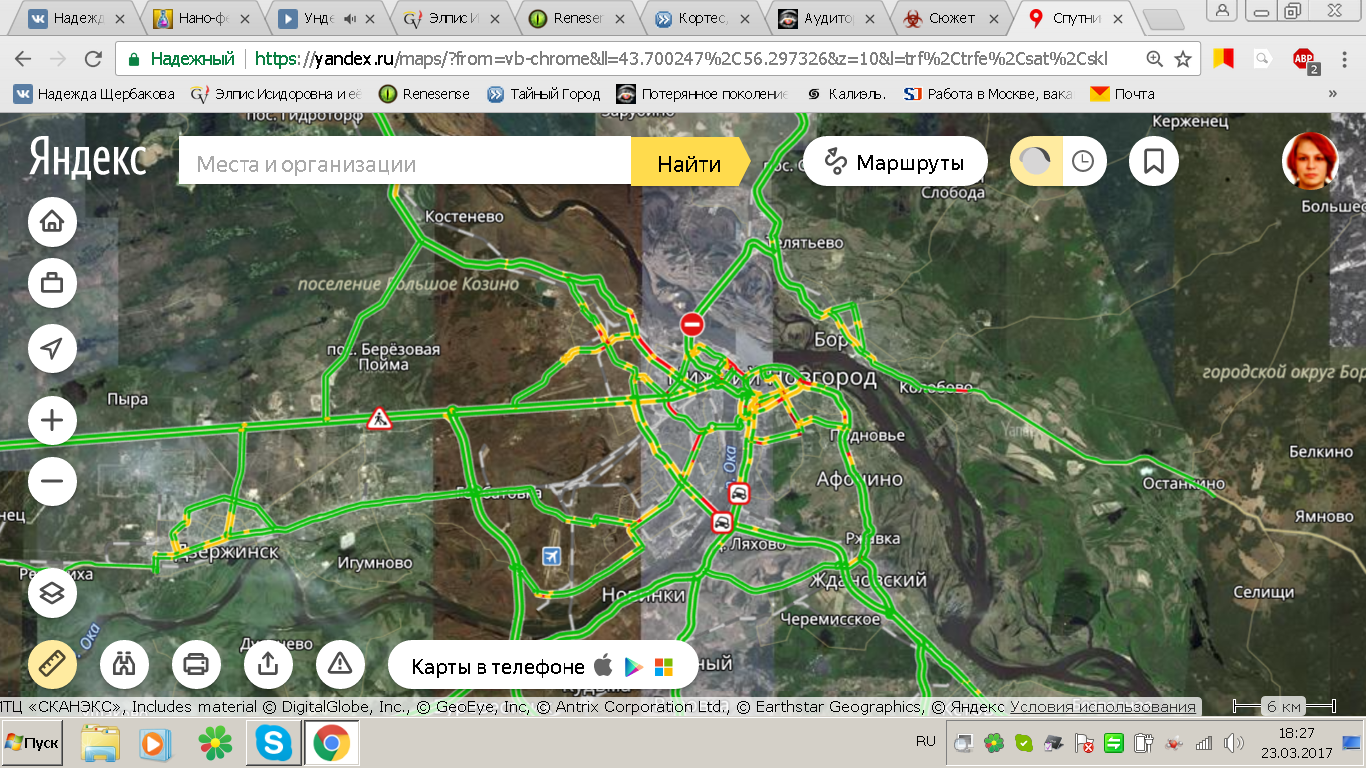Viewport: 1366px width, 768px height.
Task: Open Тайный Город bookmark
Action: tap(545, 94)
